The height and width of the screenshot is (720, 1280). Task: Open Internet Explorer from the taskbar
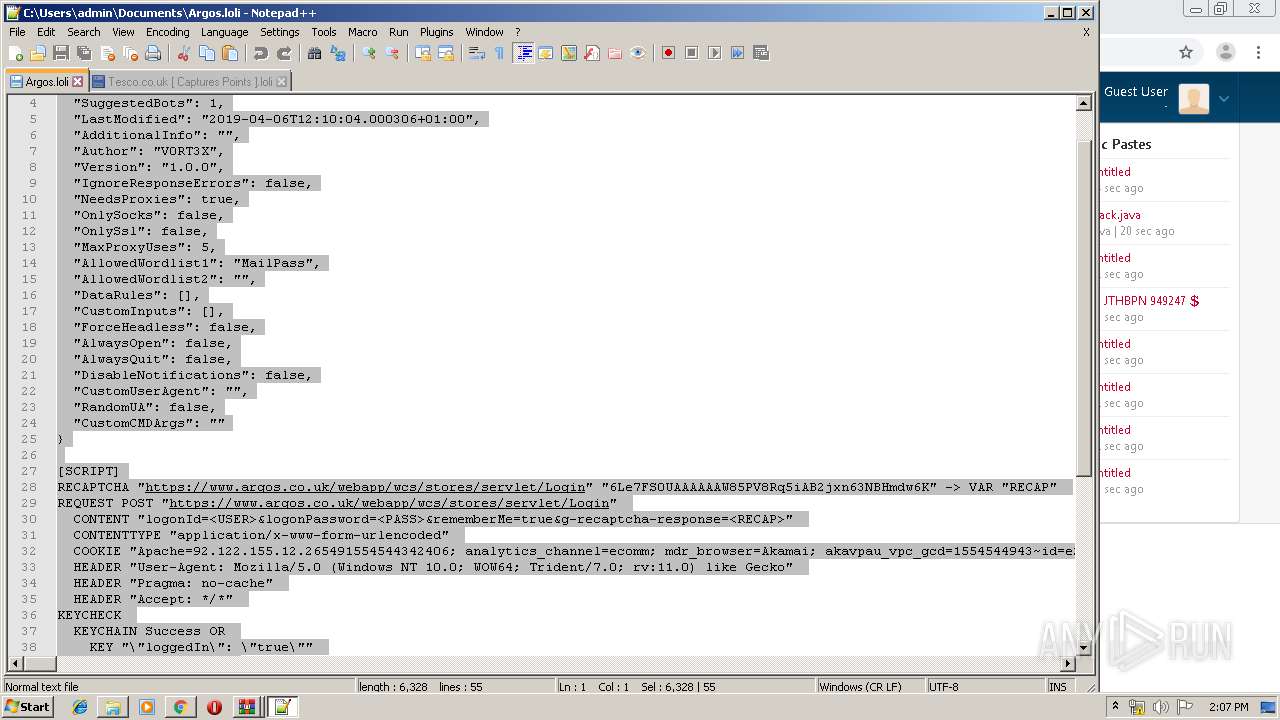pyautogui.click(x=80, y=707)
